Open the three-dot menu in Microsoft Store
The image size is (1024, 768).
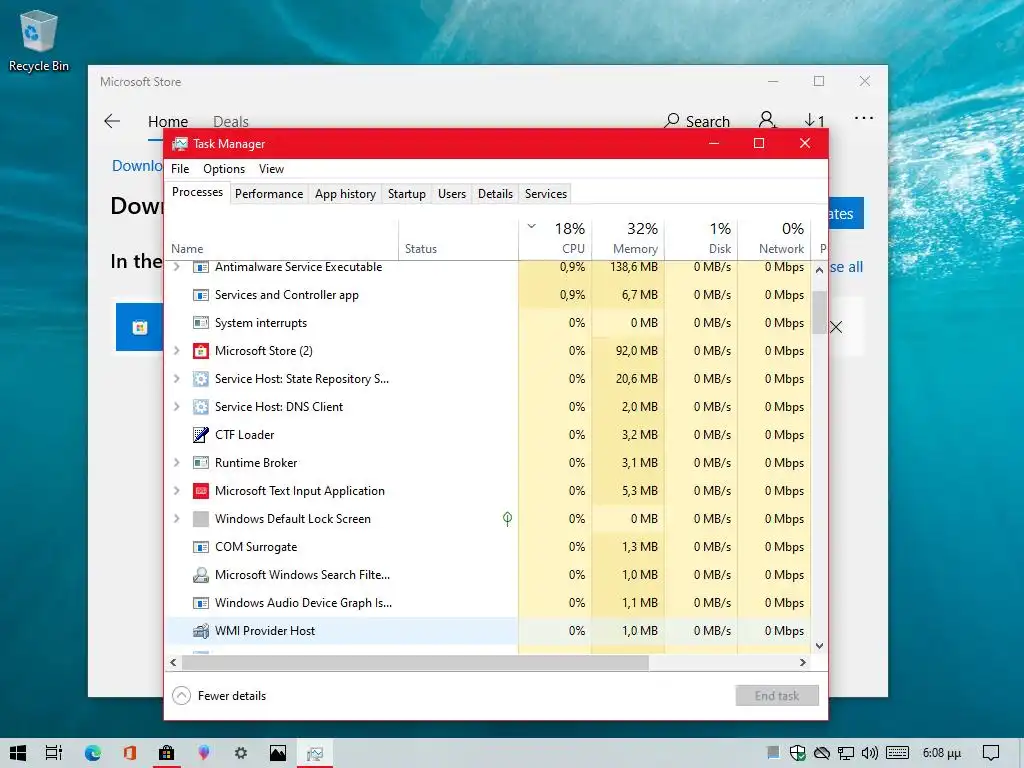pyautogui.click(x=863, y=118)
